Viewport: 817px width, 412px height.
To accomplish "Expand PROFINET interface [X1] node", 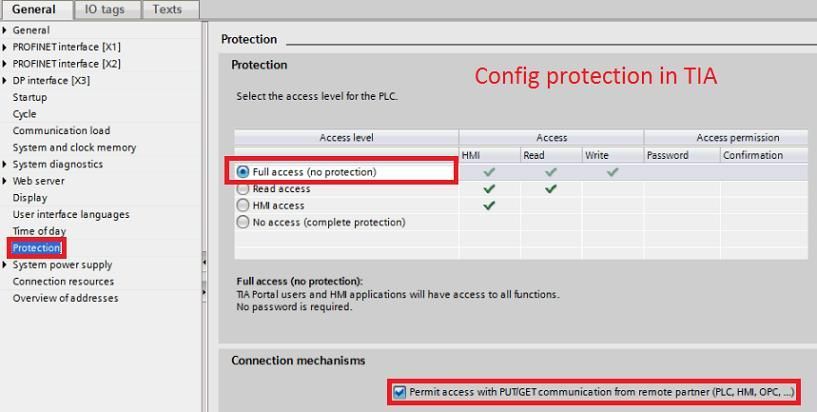I will click(6, 47).
